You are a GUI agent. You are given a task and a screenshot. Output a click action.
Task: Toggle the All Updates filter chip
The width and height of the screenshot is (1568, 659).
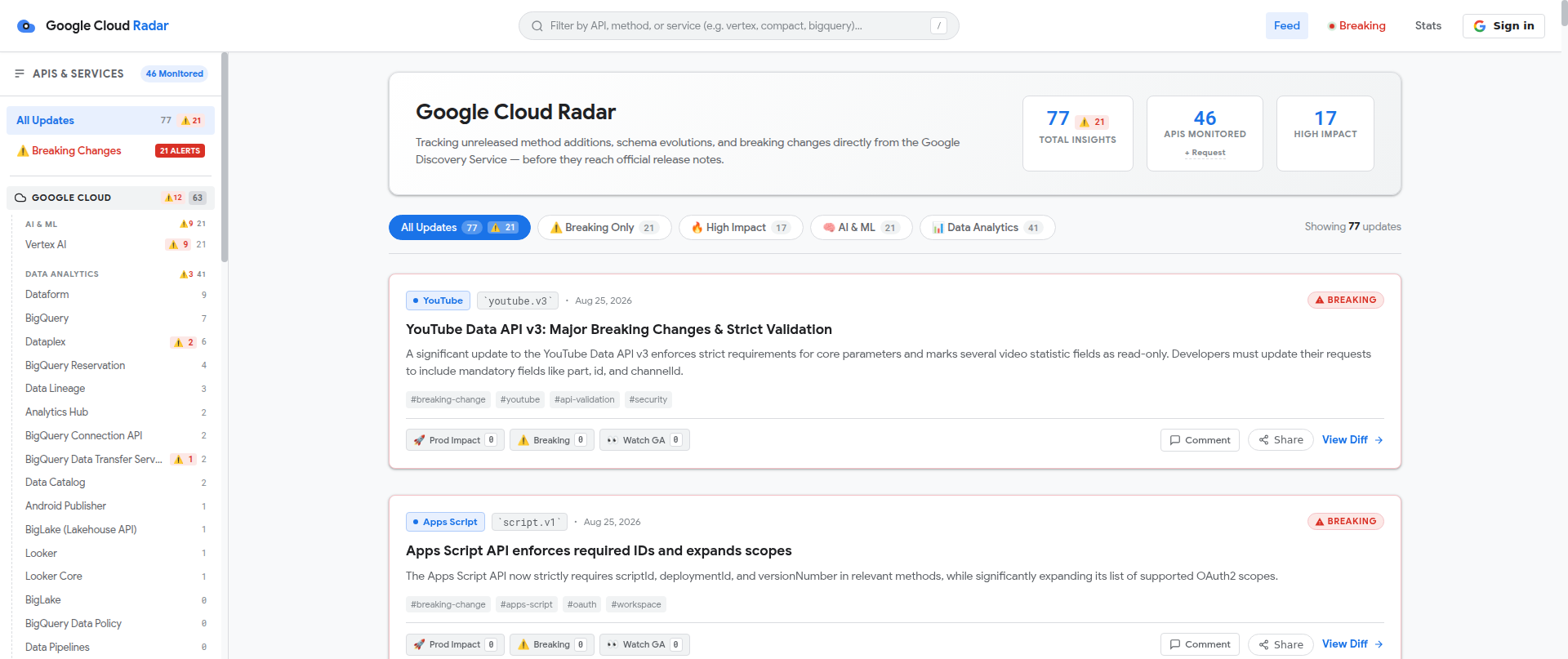460,228
